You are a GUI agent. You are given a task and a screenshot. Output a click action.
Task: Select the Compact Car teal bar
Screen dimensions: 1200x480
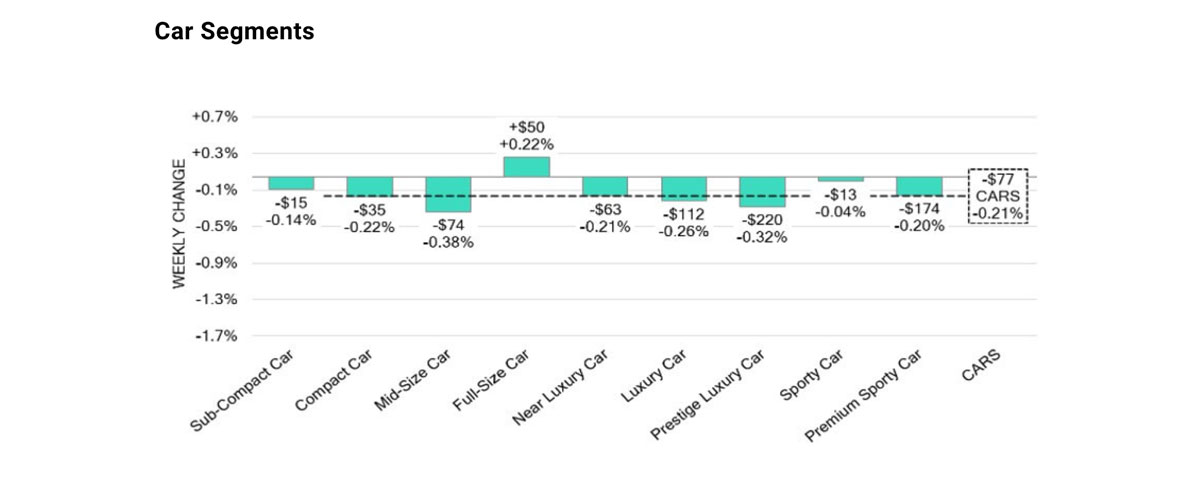coord(369,186)
